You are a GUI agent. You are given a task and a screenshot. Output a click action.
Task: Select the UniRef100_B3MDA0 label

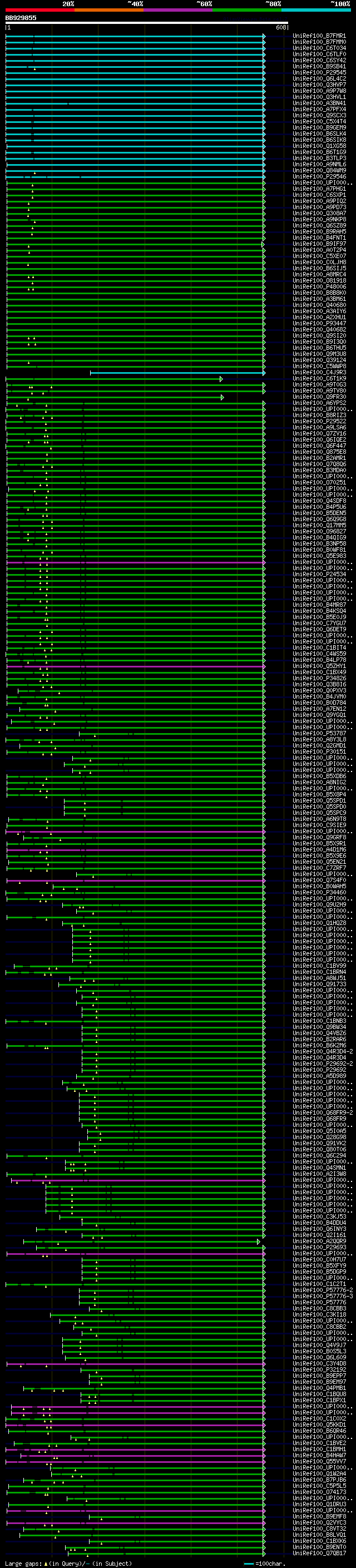319,471
